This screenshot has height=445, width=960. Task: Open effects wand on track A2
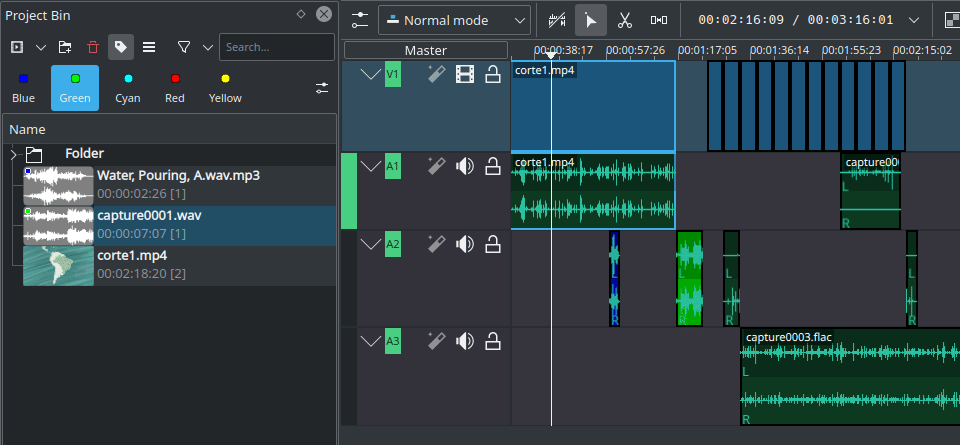[435, 243]
